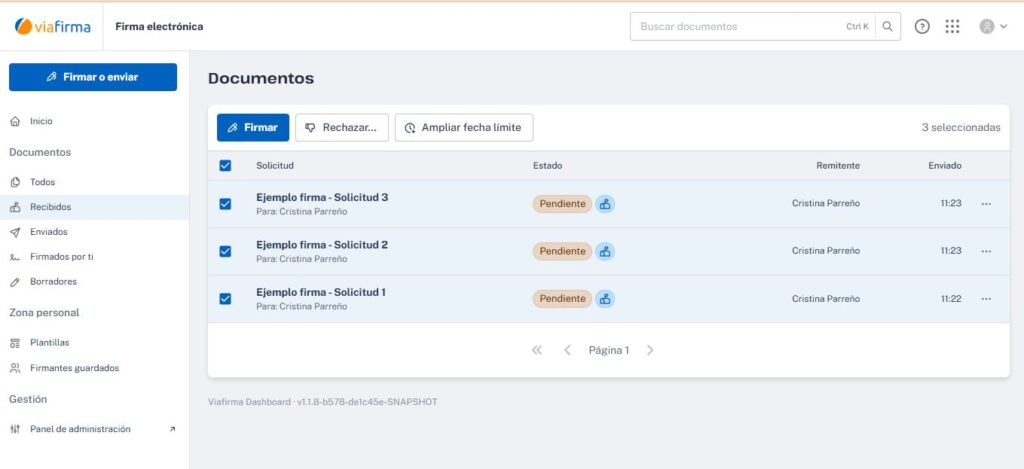The width and height of the screenshot is (1024, 469).
Task: Deselect Ejemplo firma - Solicitud 1 checkbox
Action: pyautogui.click(x=225, y=299)
